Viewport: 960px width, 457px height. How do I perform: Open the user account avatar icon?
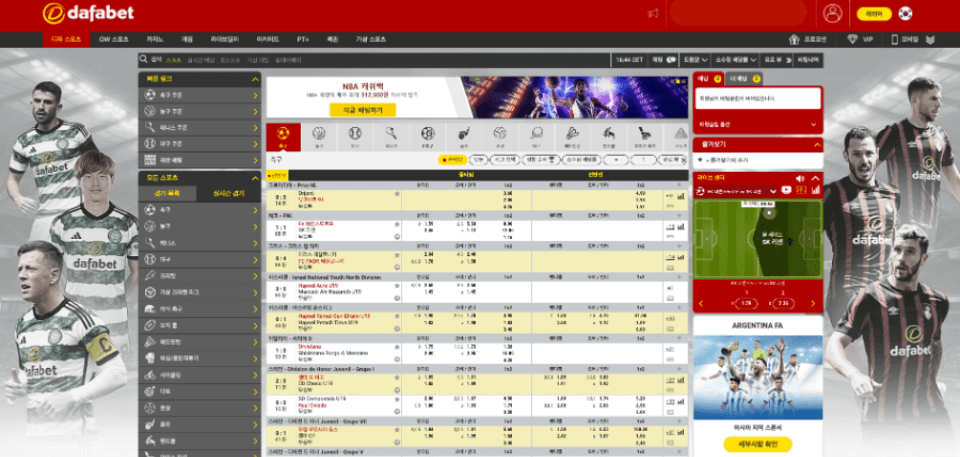833,13
